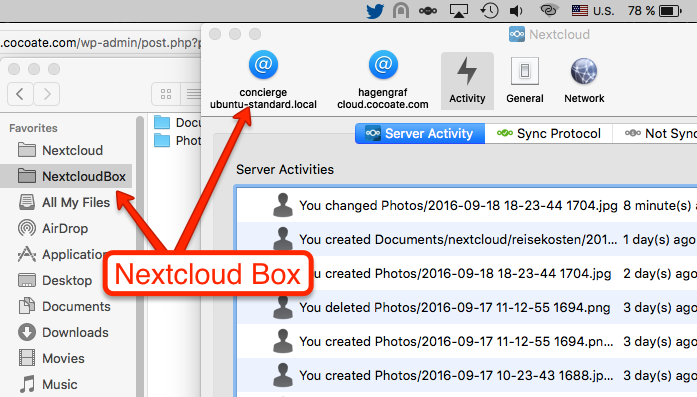
Task: Open the Network settings pane
Action: click(584, 81)
